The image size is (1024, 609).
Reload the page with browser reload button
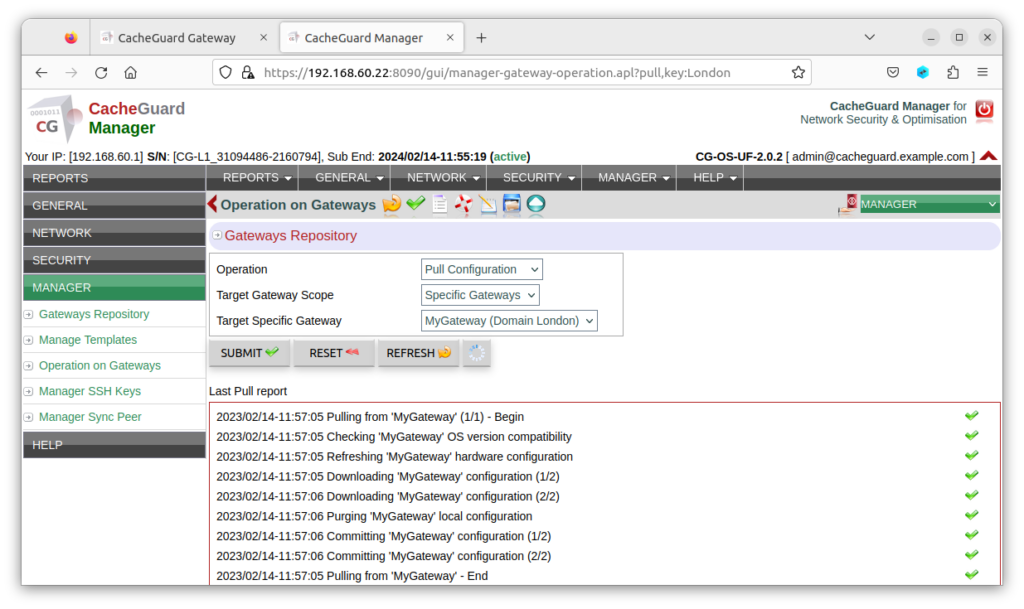click(x=101, y=72)
